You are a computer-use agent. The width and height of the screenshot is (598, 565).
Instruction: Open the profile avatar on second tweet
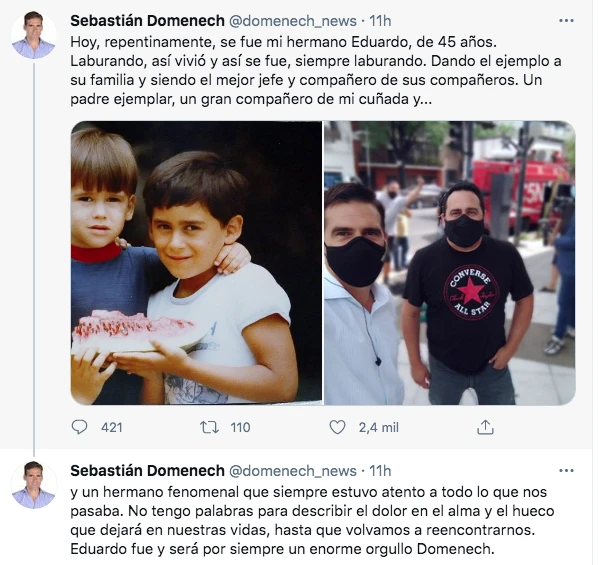[34, 485]
